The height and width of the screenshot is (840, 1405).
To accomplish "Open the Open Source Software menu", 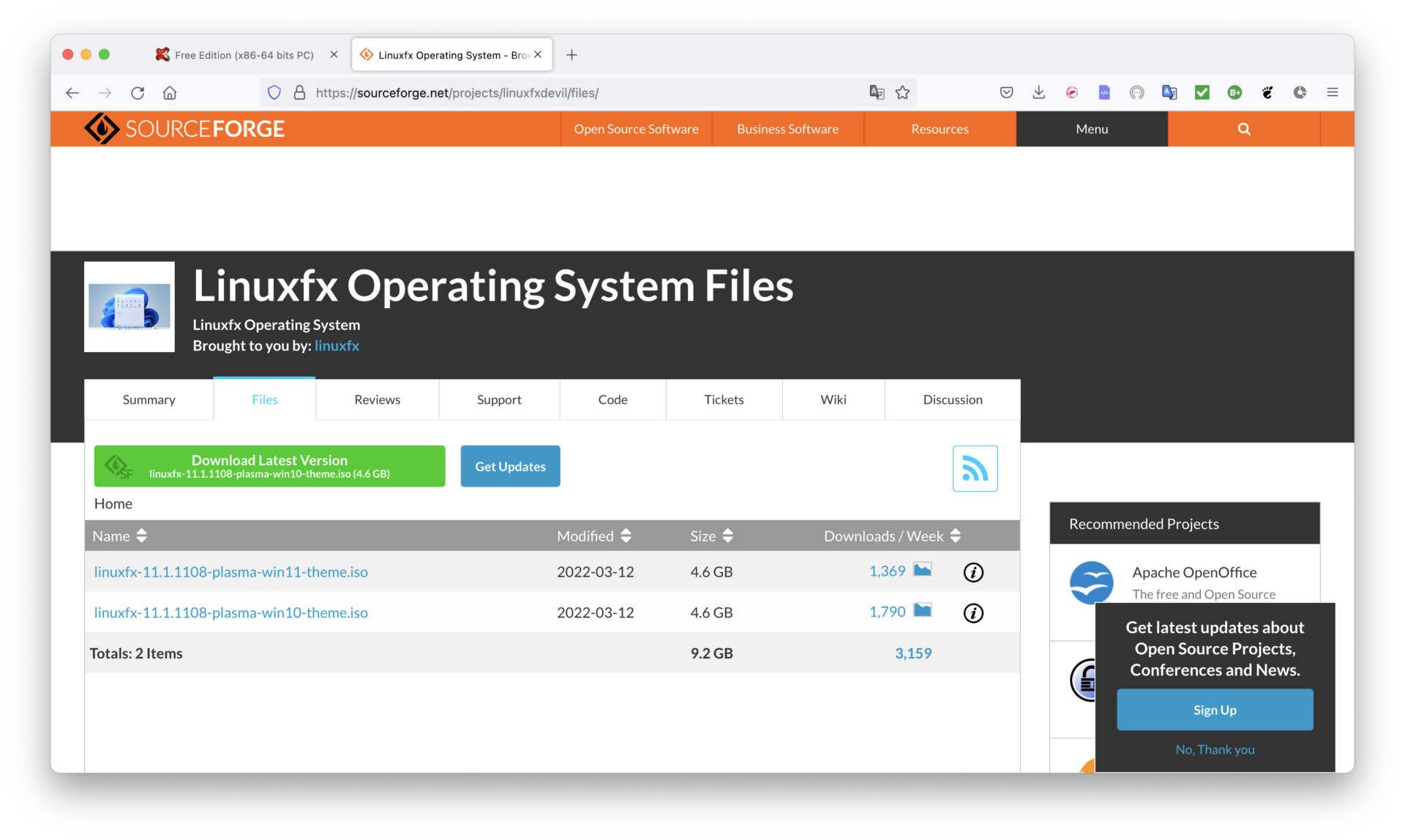I will [x=636, y=129].
